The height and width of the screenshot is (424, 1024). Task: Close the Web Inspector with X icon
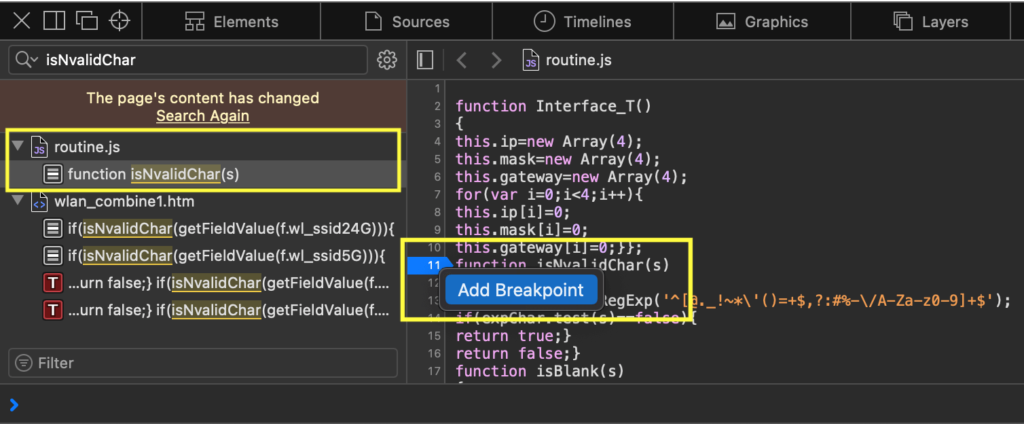22,21
